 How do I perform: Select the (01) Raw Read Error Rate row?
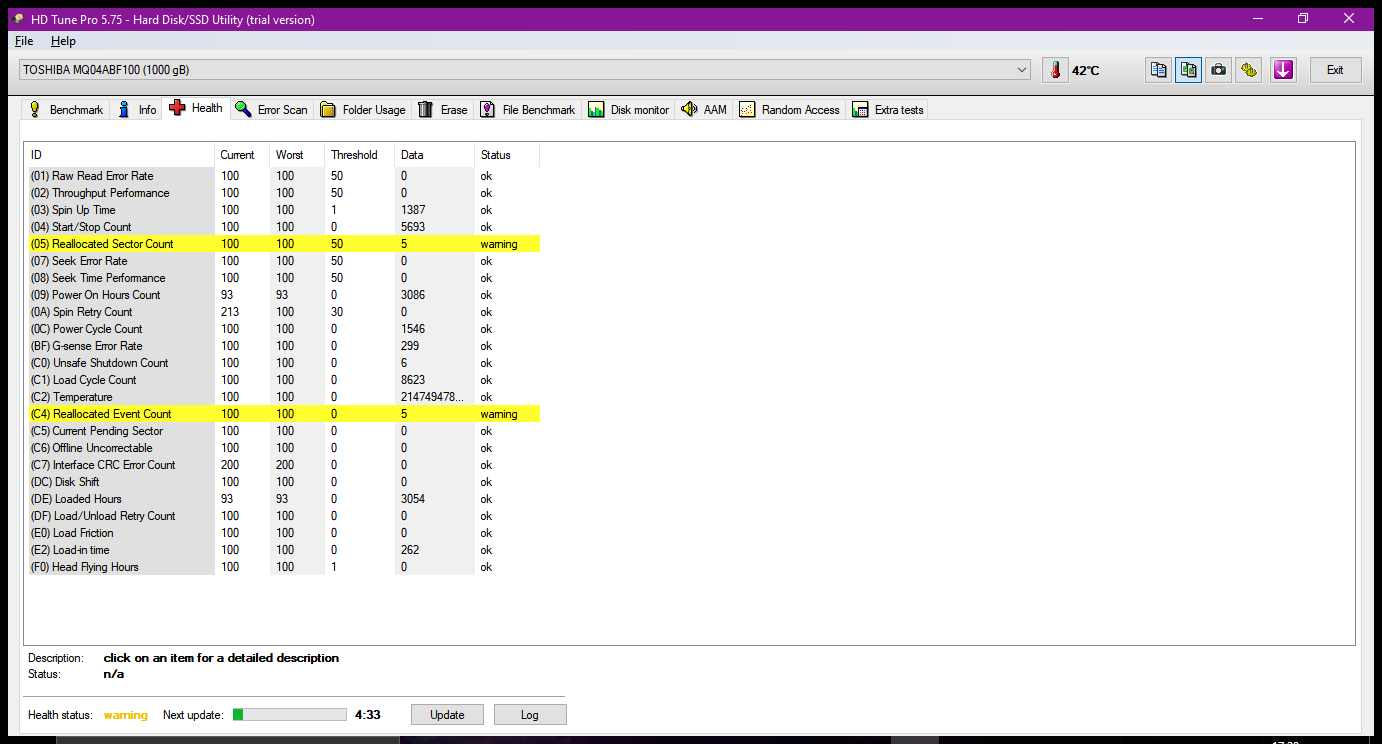pyautogui.click(x=282, y=176)
